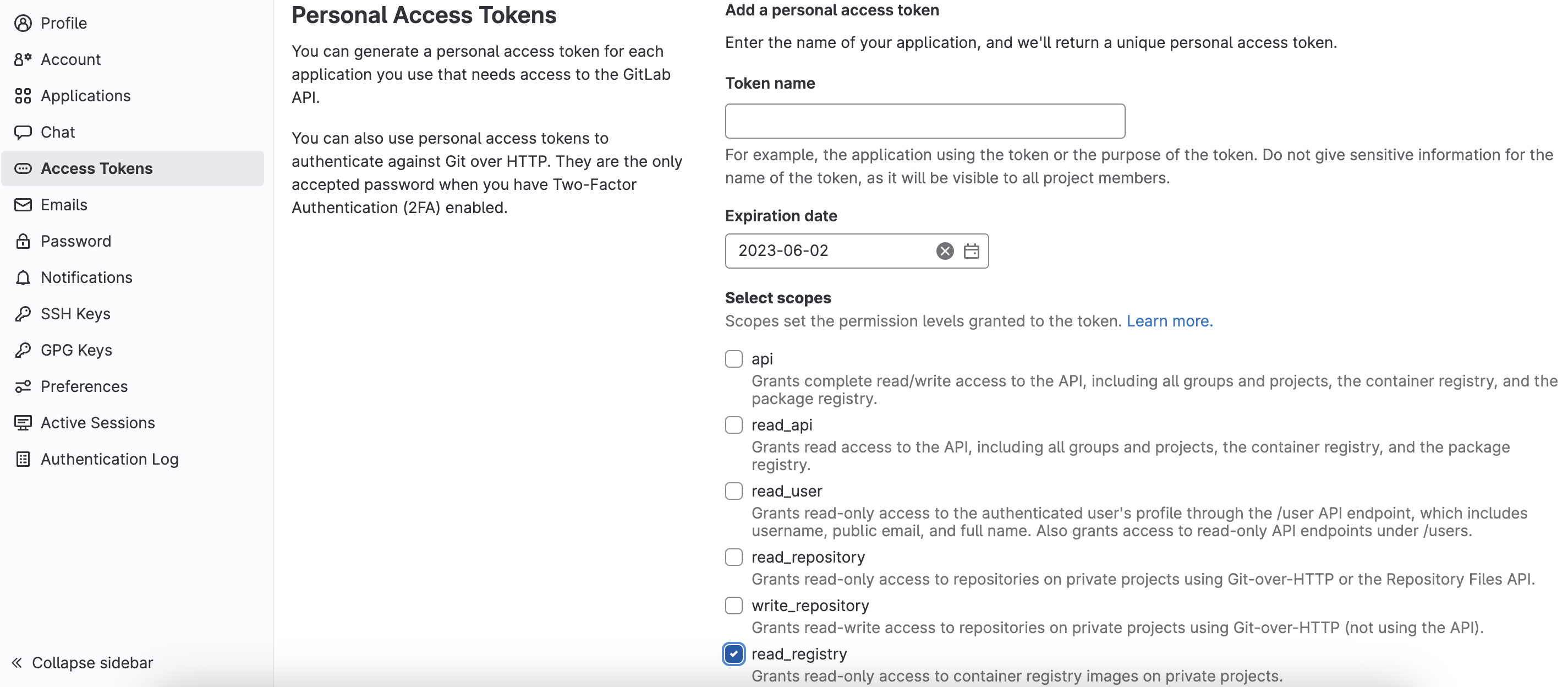Click the Notifications bell icon
Viewport: 1568px width, 687px height.
23,278
